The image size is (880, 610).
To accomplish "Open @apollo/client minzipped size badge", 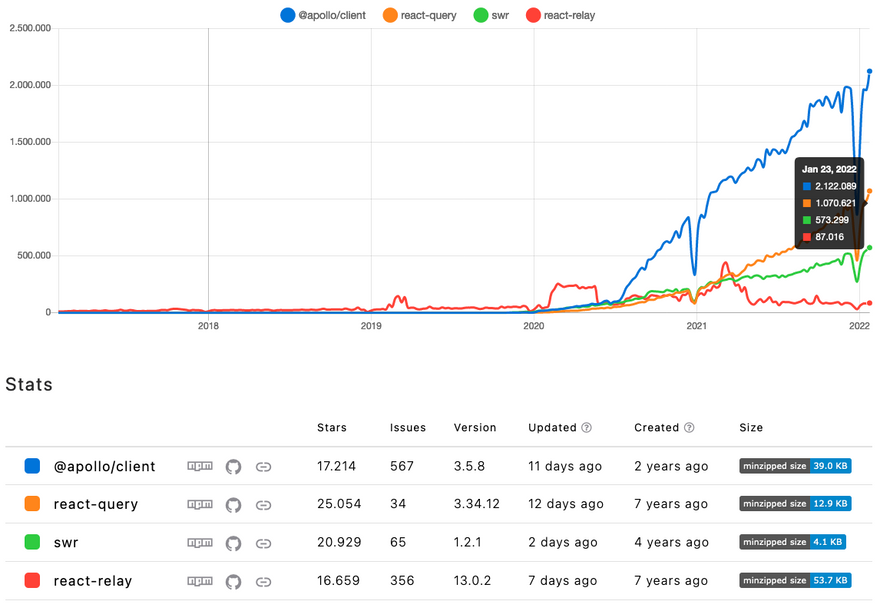I will click(x=795, y=466).
